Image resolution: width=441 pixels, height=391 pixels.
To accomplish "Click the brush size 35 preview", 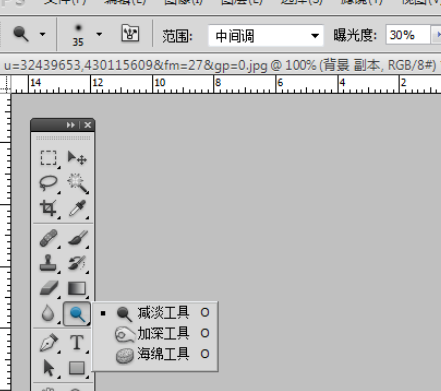I will [78, 35].
